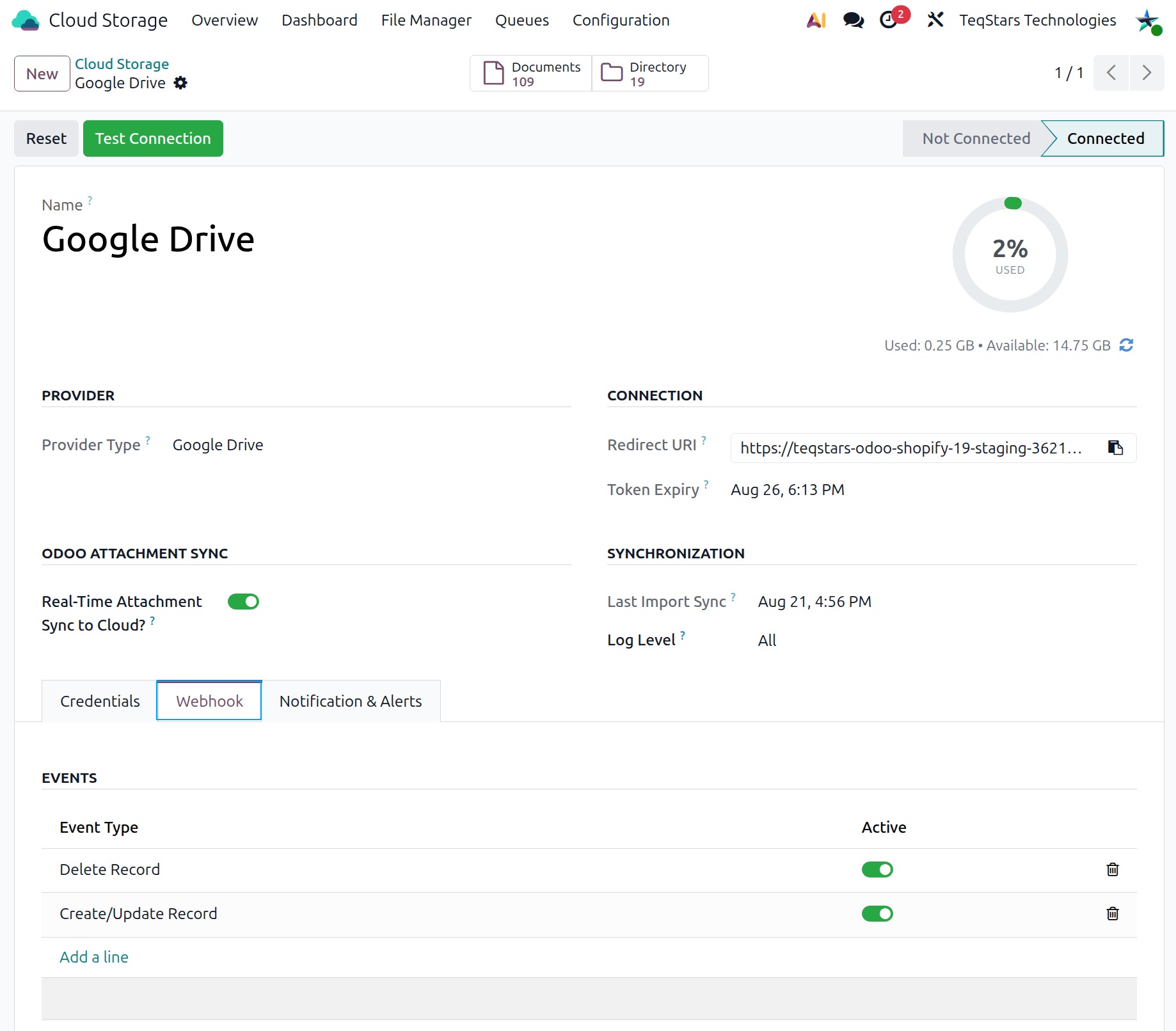The image size is (1176, 1031).
Task: Go to the next record arrow
Action: [1147, 73]
